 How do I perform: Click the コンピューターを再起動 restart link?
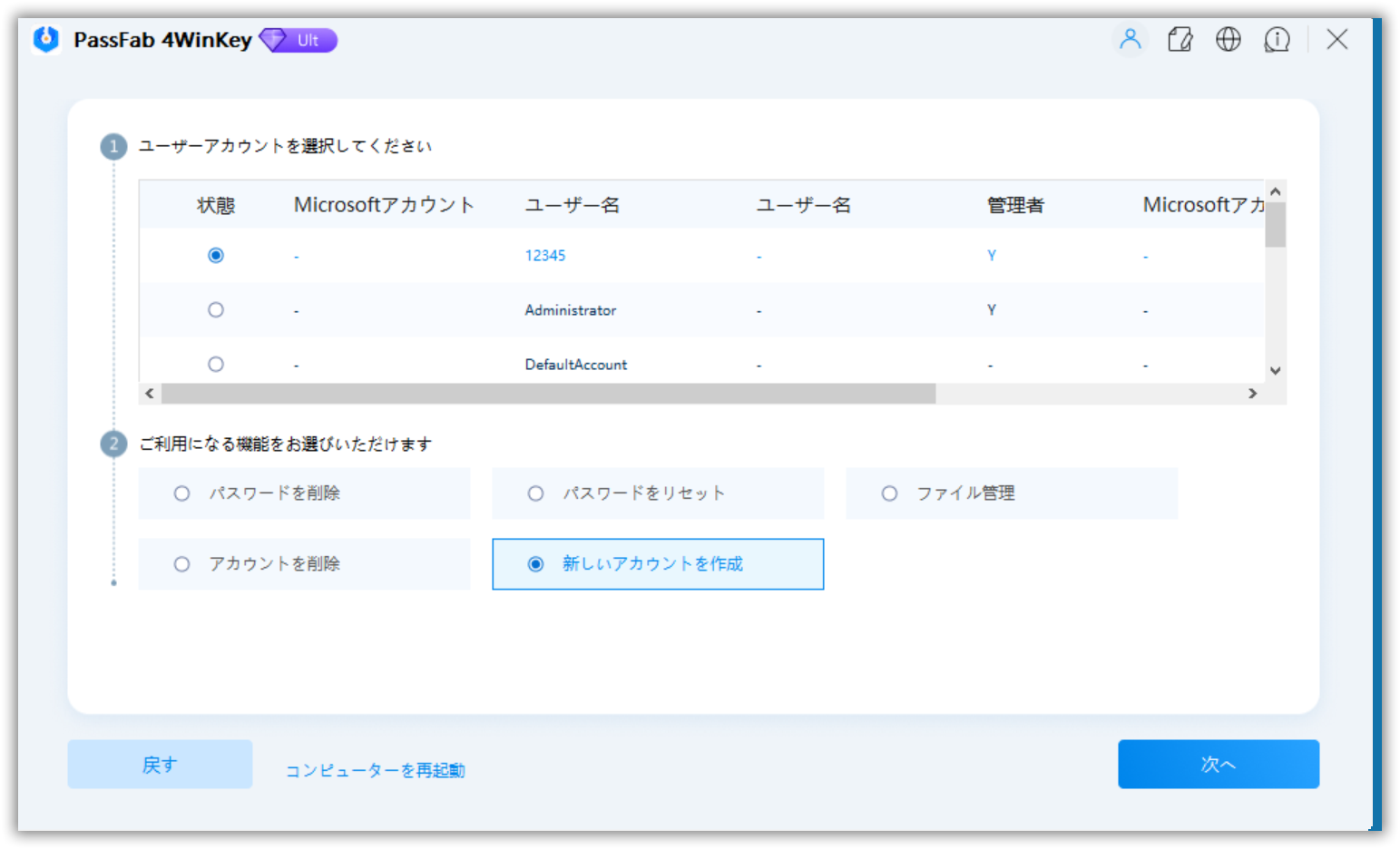pyautogui.click(x=375, y=769)
